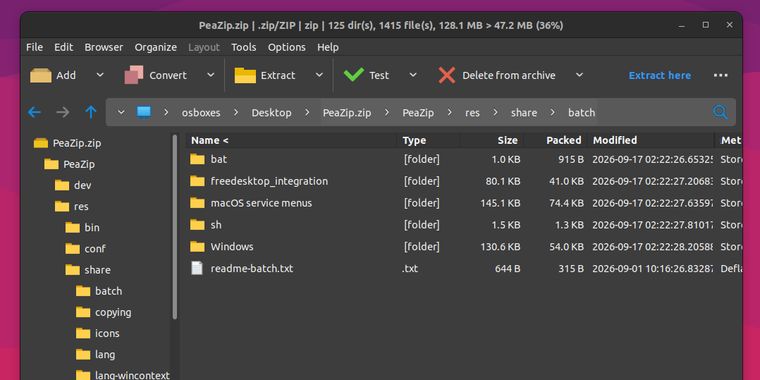The height and width of the screenshot is (380, 760).
Task: Open the Test button dropdown arrow
Action: pyautogui.click(x=413, y=75)
